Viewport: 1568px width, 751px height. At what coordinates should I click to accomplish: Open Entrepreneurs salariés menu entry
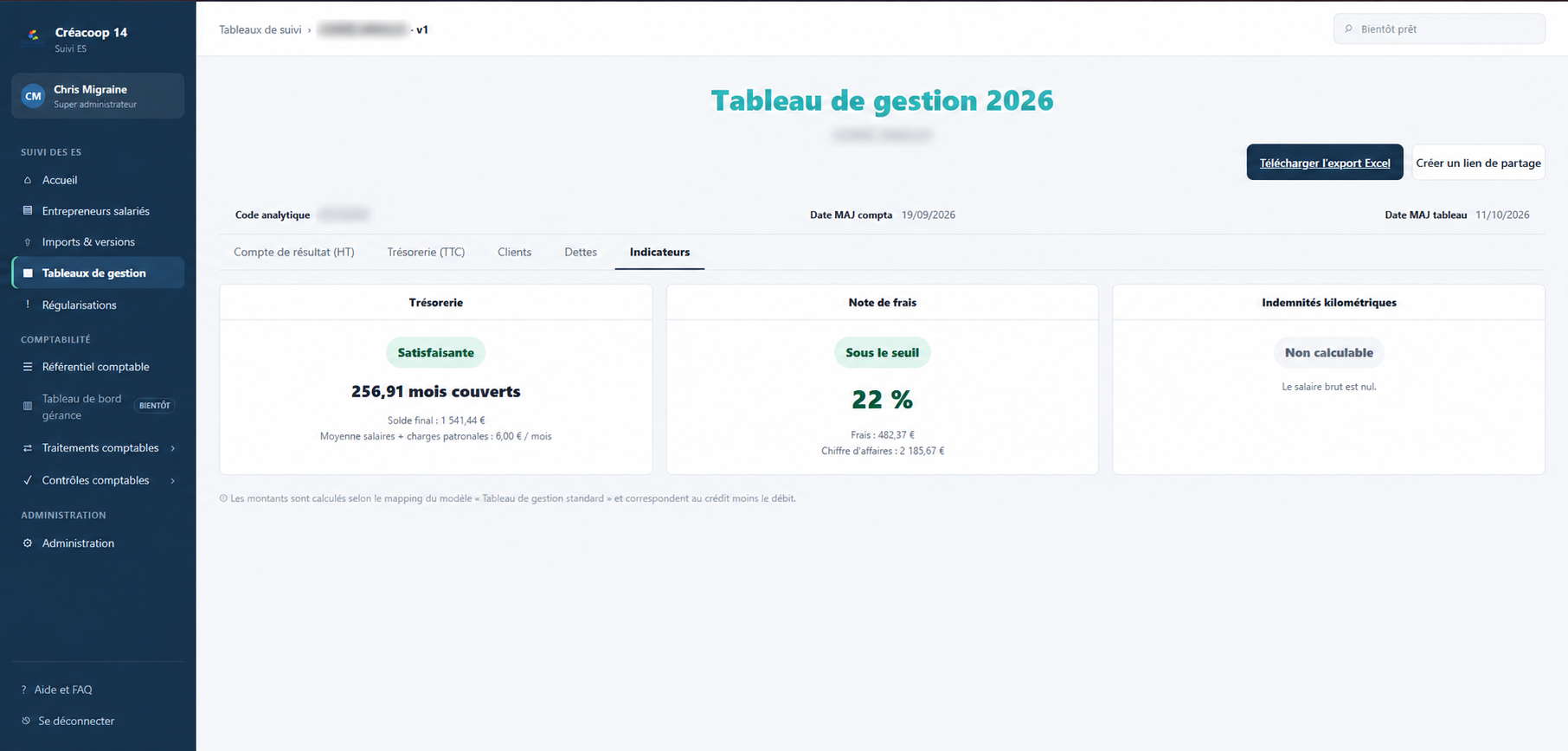point(98,211)
